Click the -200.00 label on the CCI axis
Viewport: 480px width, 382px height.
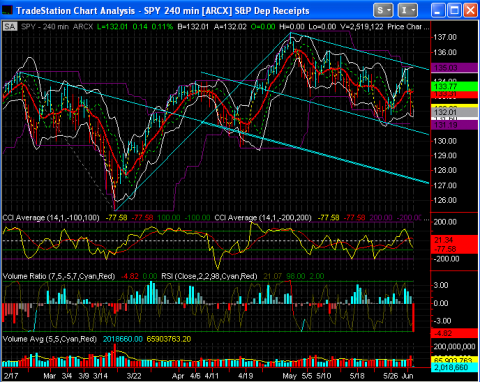click(x=446, y=259)
